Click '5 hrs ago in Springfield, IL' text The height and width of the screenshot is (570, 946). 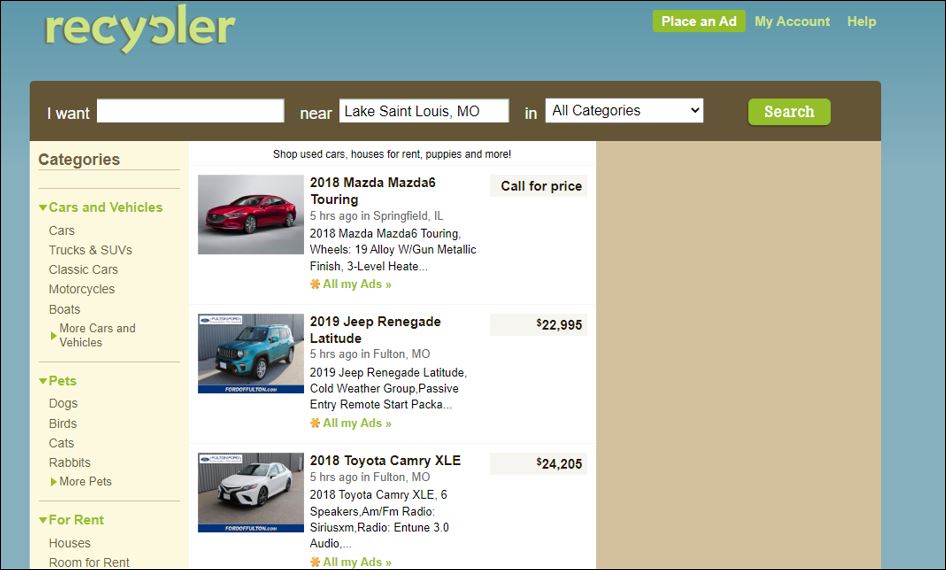376,216
